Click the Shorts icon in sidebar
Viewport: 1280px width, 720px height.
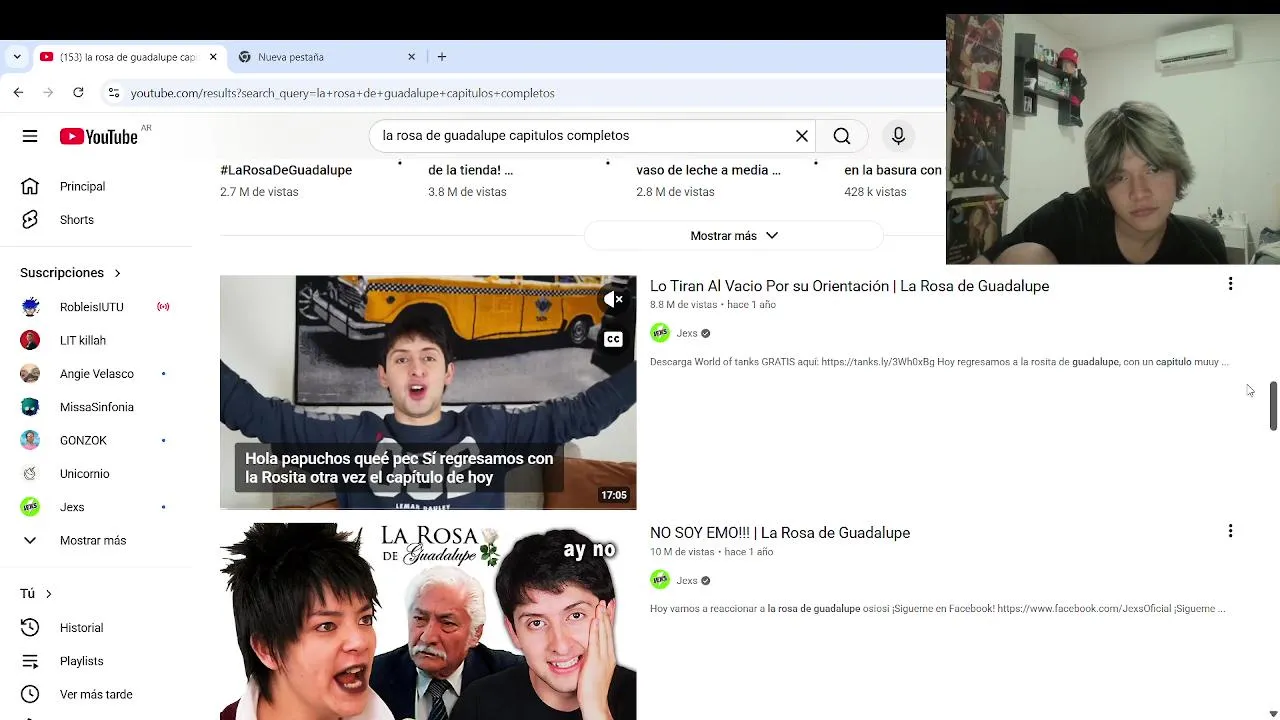click(30, 220)
